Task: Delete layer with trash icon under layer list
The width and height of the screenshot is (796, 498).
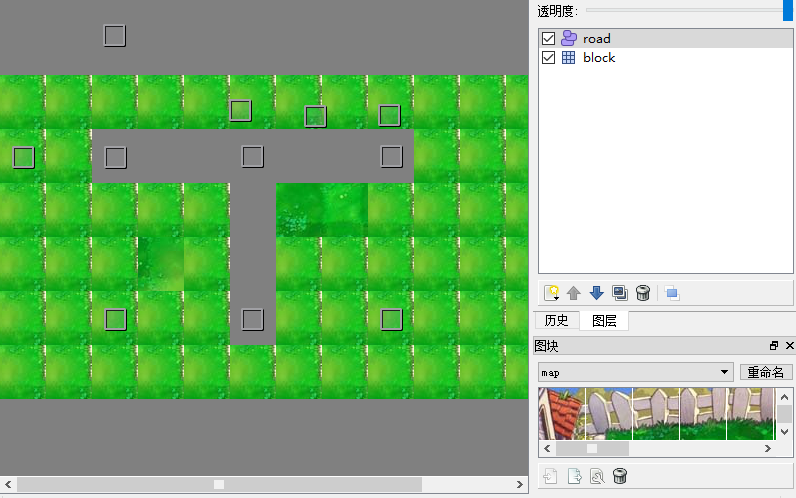Action: 643,293
